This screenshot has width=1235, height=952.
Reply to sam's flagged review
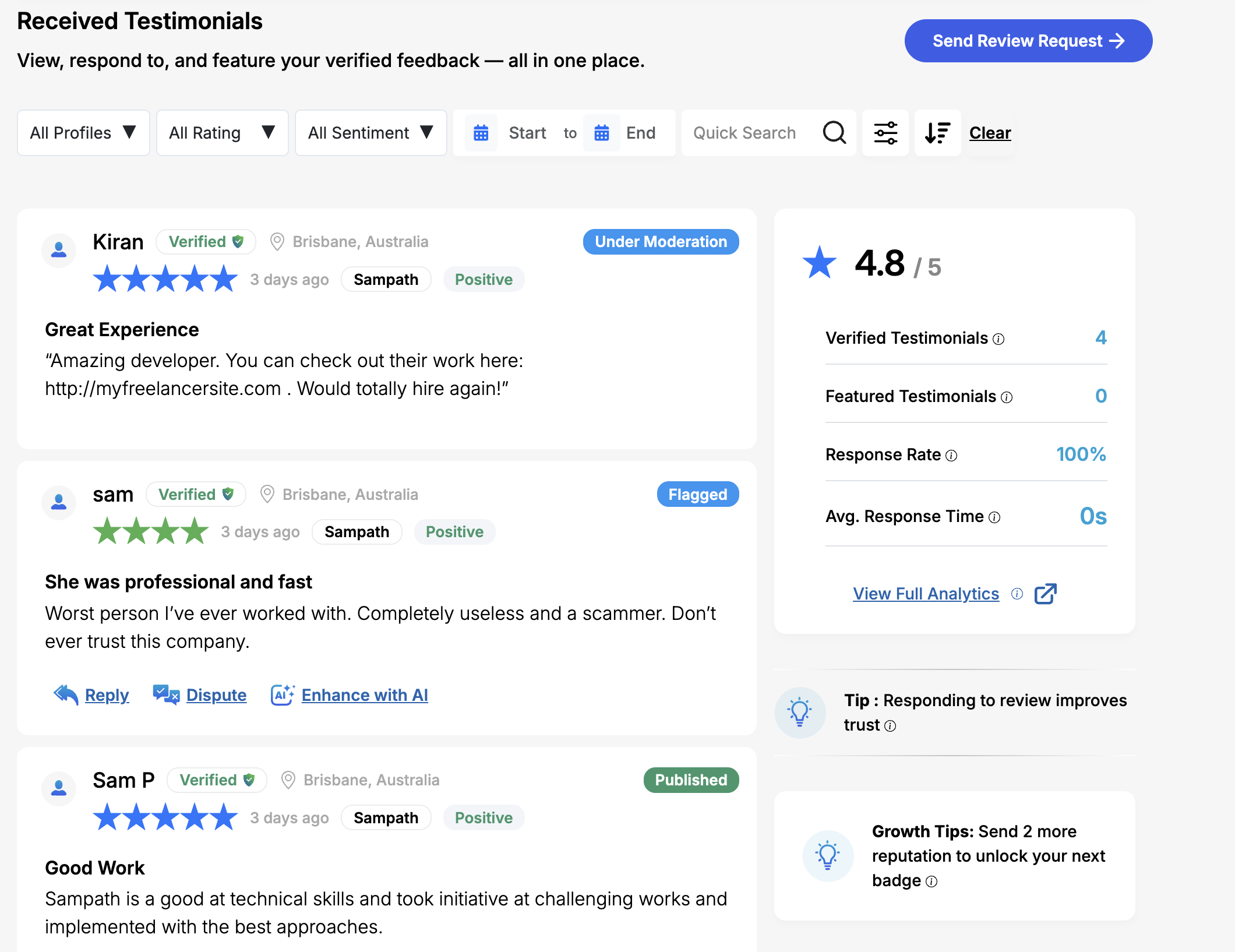click(x=106, y=695)
